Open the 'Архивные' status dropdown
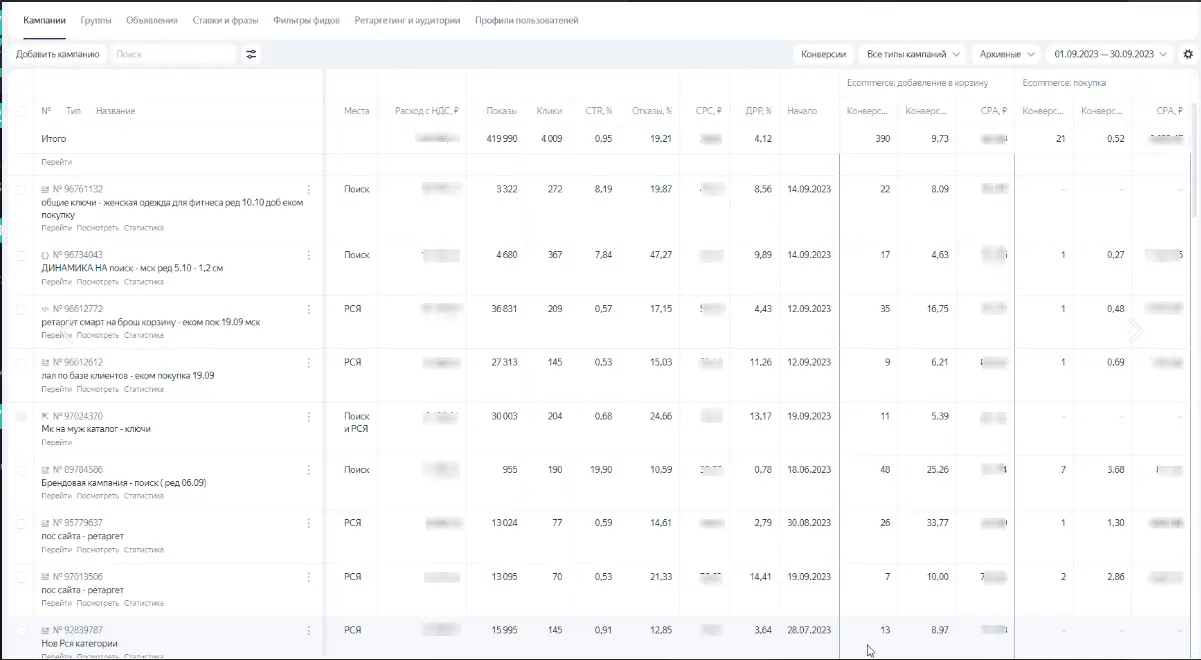 tap(1014, 54)
